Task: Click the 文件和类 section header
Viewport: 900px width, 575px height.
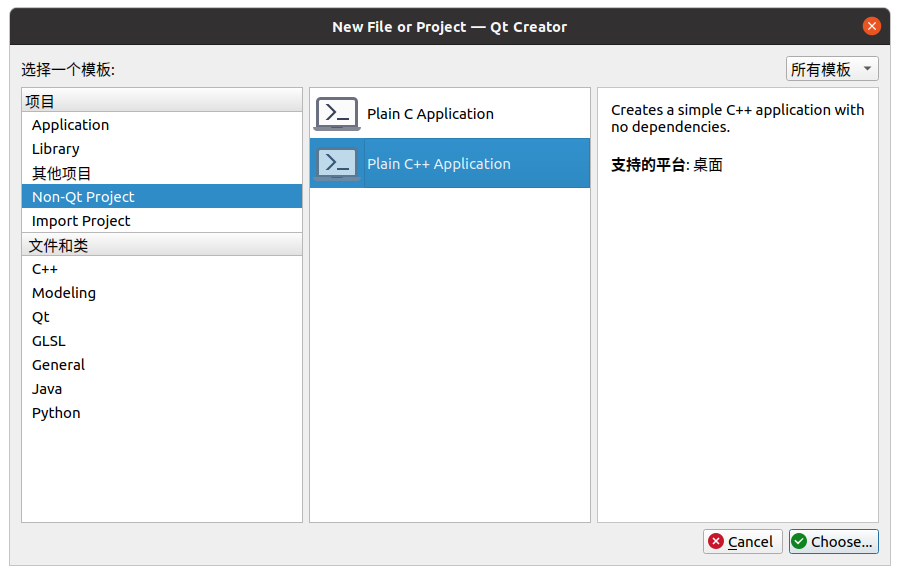Action: 162,245
